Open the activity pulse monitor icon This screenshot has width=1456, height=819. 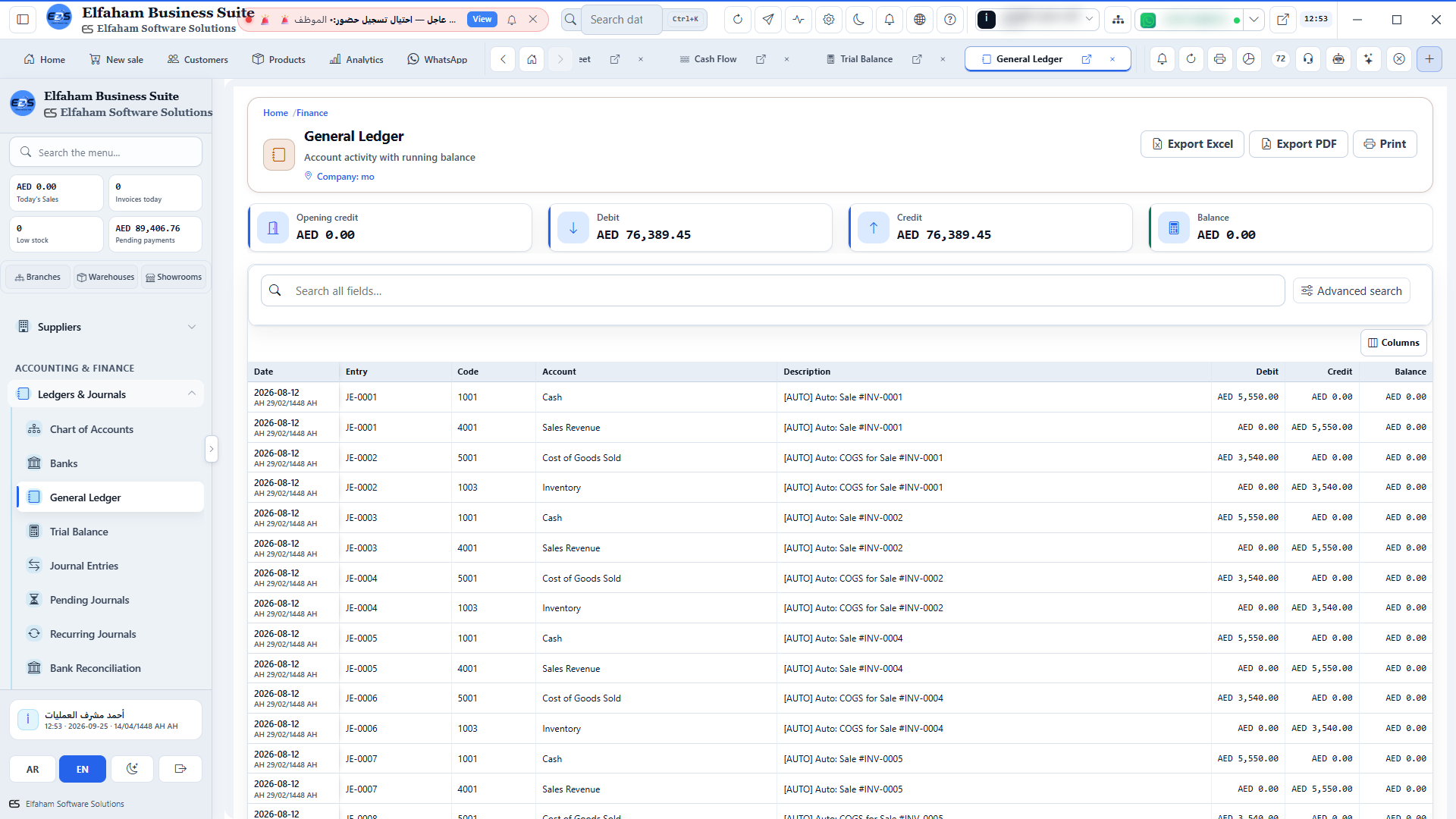click(x=798, y=20)
